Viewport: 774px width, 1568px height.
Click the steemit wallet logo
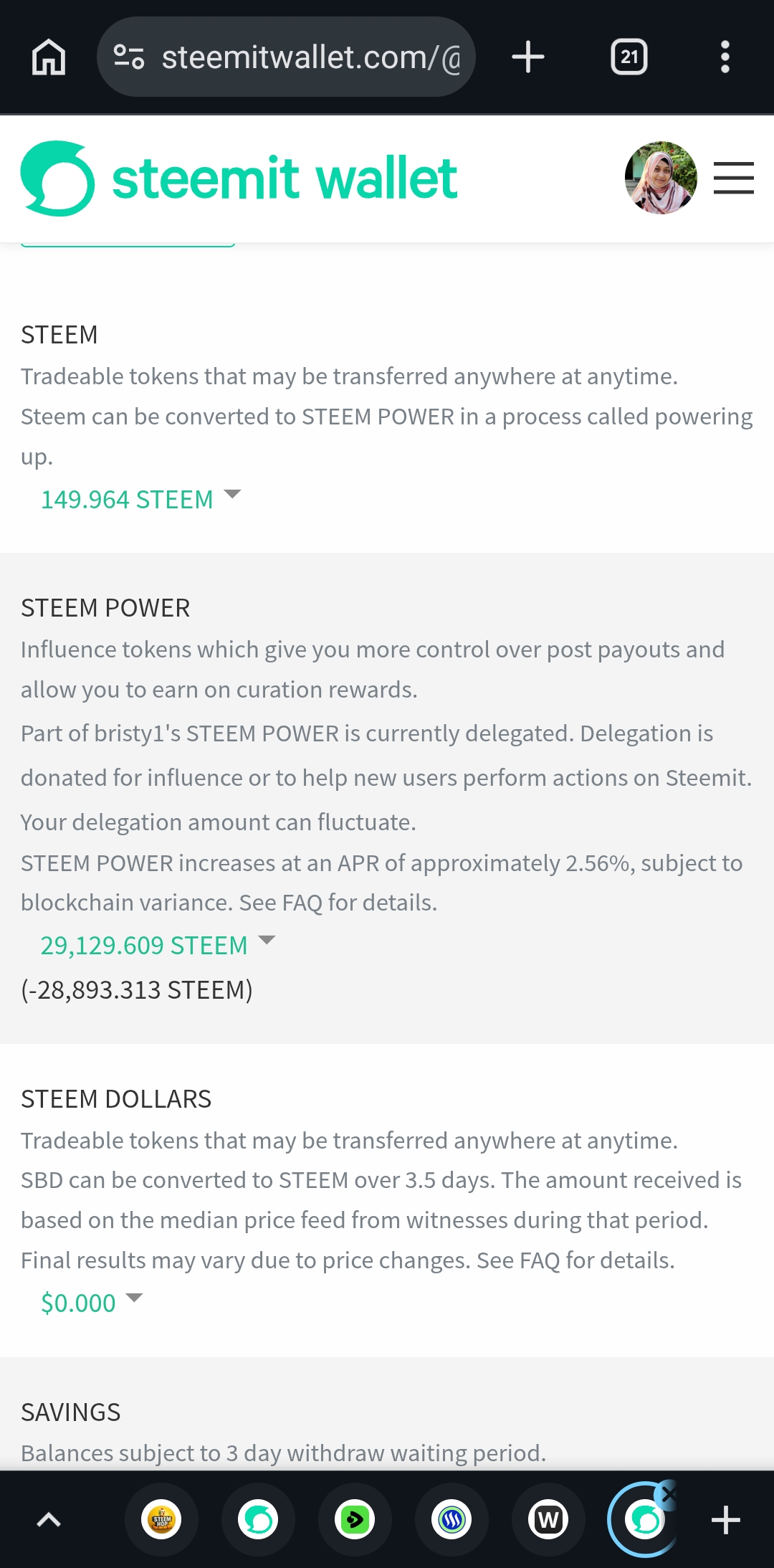point(239,179)
